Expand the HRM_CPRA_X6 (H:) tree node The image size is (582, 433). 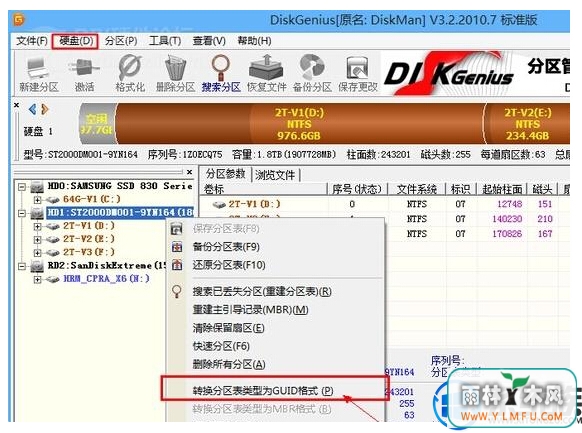[x=37, y=279]
